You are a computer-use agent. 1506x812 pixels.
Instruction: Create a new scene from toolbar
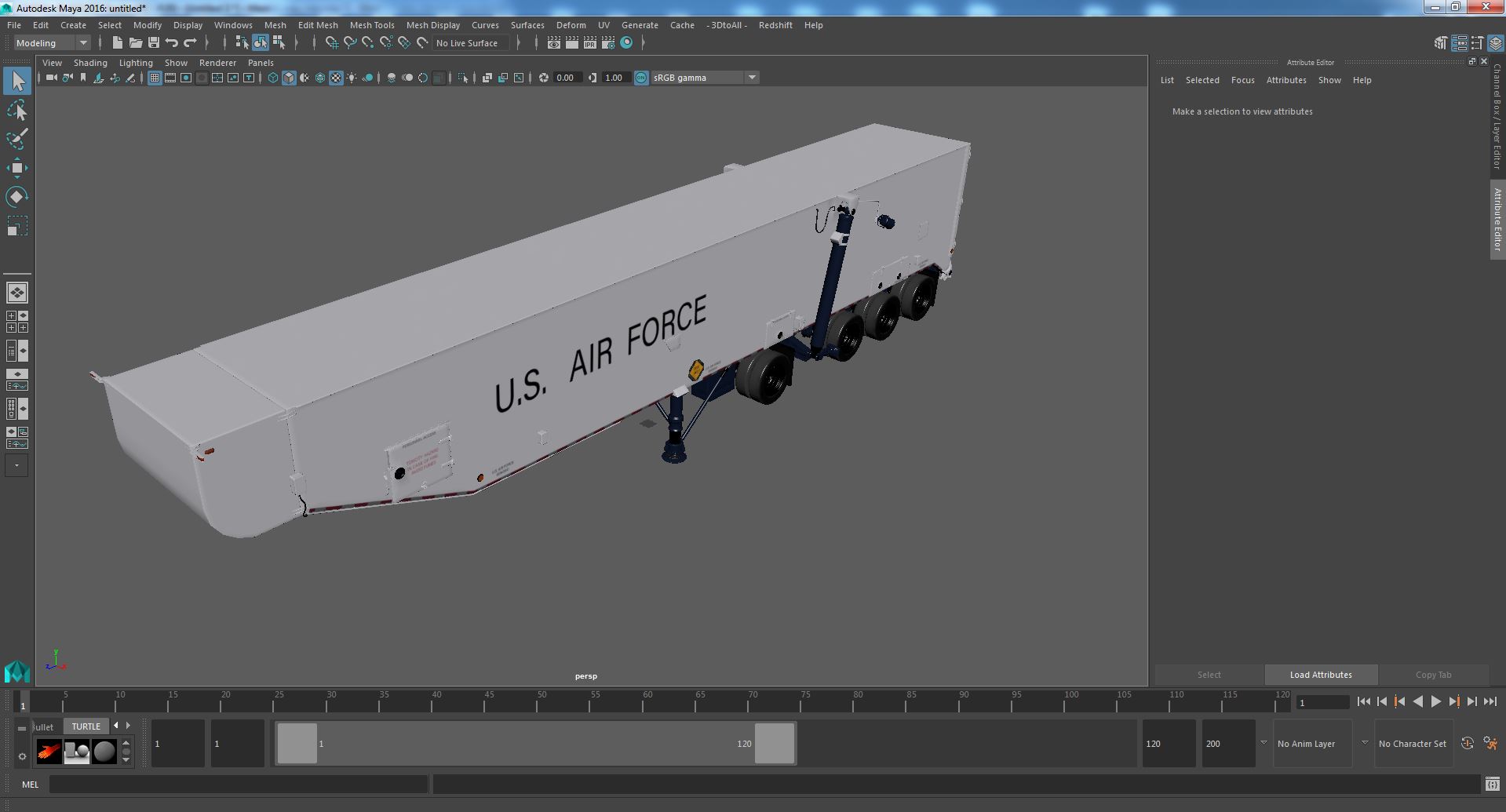(117, 43)
